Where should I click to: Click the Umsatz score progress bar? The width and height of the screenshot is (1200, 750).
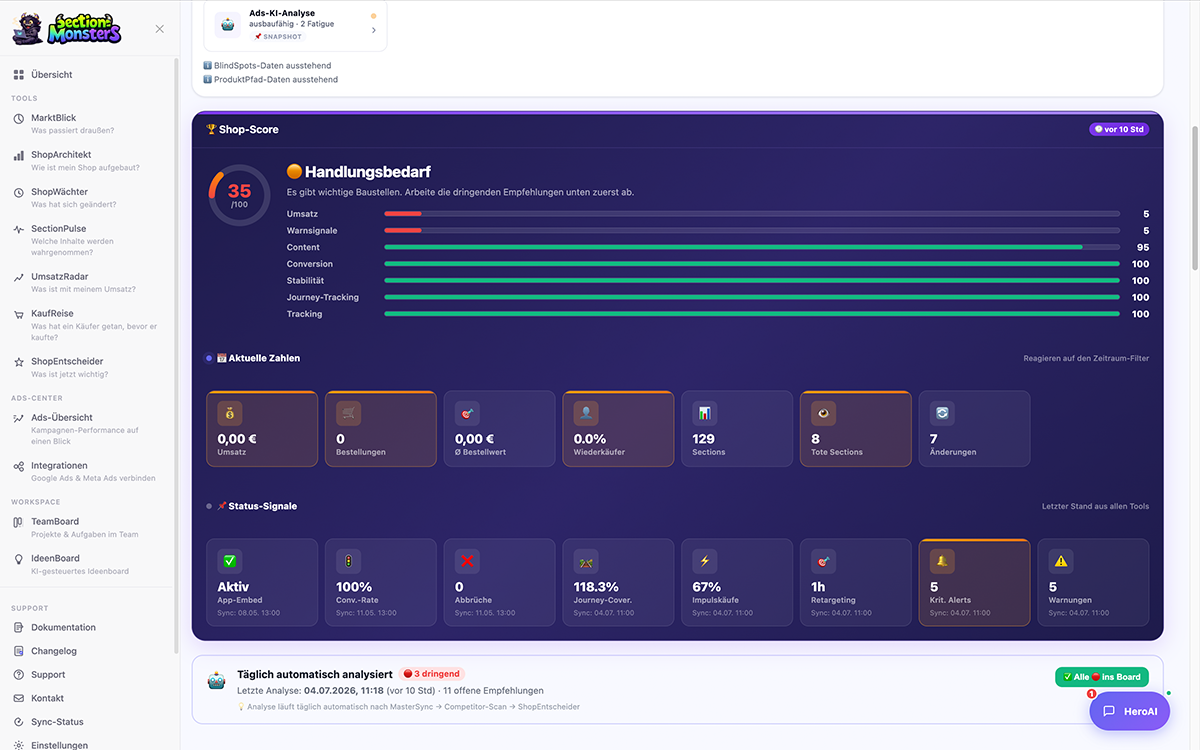[752, 214]
